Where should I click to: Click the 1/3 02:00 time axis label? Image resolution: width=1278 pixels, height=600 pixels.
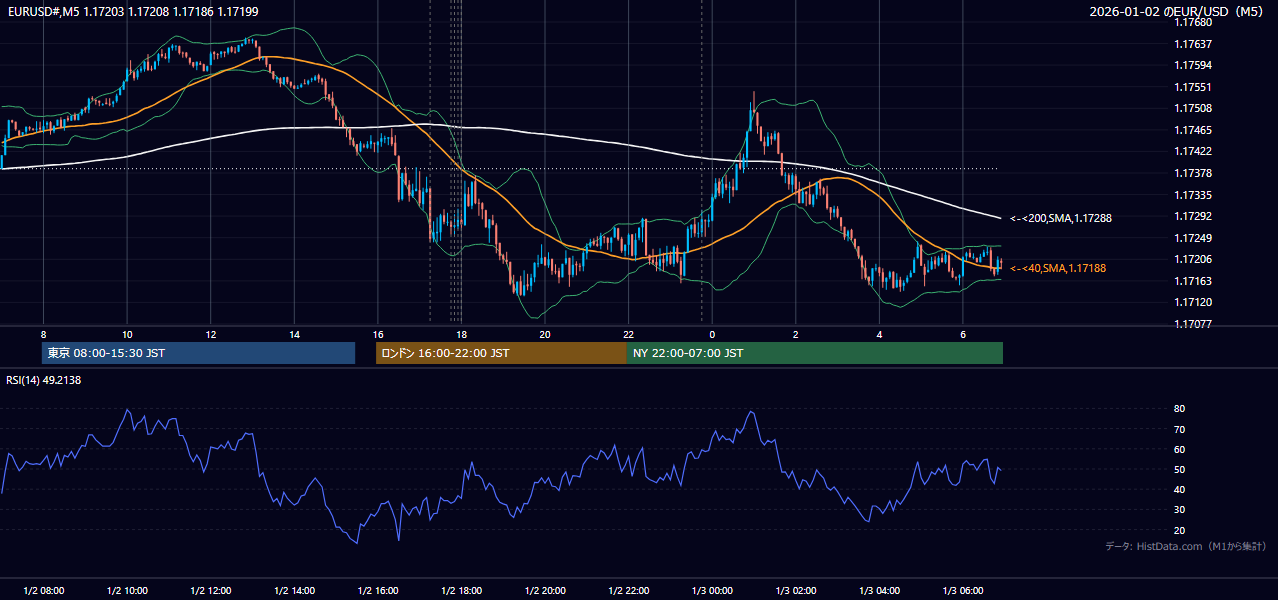click(795, 591)
